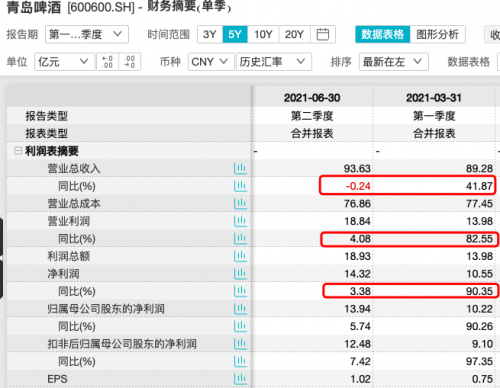
Task: Click the 营业利润 row label
Action: tap(68, 221)
